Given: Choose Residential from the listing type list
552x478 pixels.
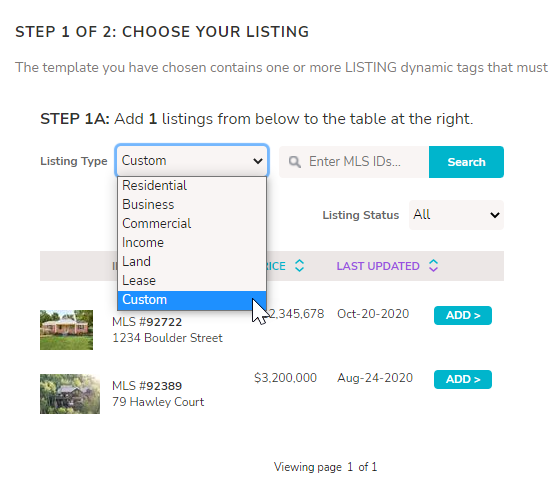Looking at the screenshot, I should coord(192,185).
